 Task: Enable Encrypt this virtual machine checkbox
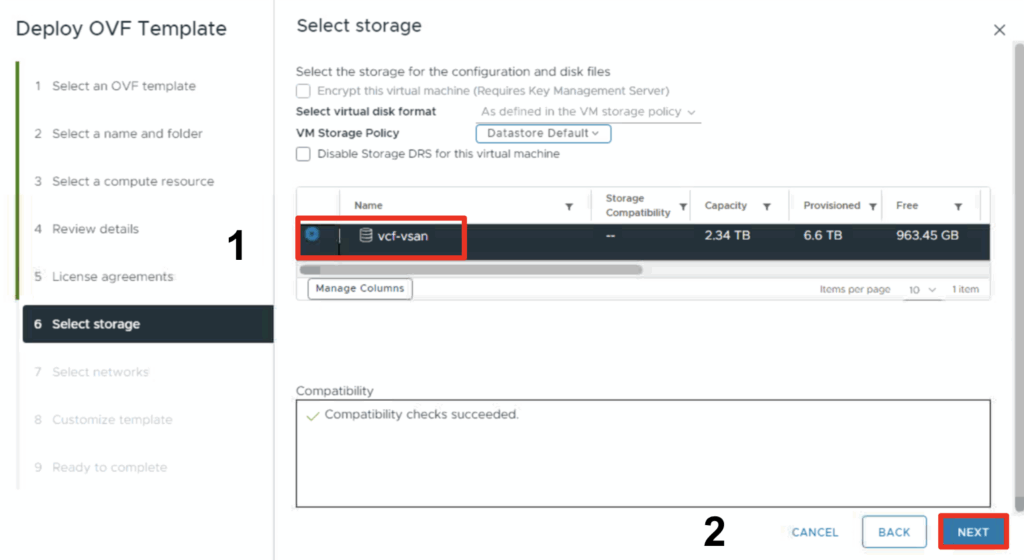tap(303, 91)
